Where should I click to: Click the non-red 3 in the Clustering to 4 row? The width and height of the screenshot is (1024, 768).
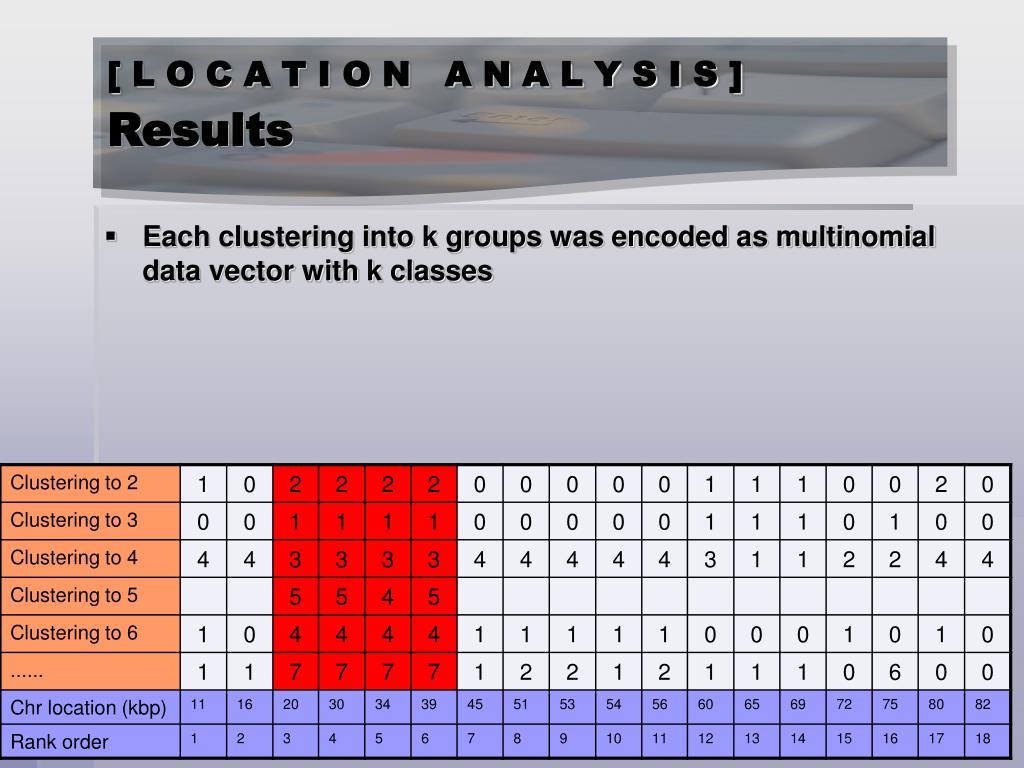click(710, 560)
